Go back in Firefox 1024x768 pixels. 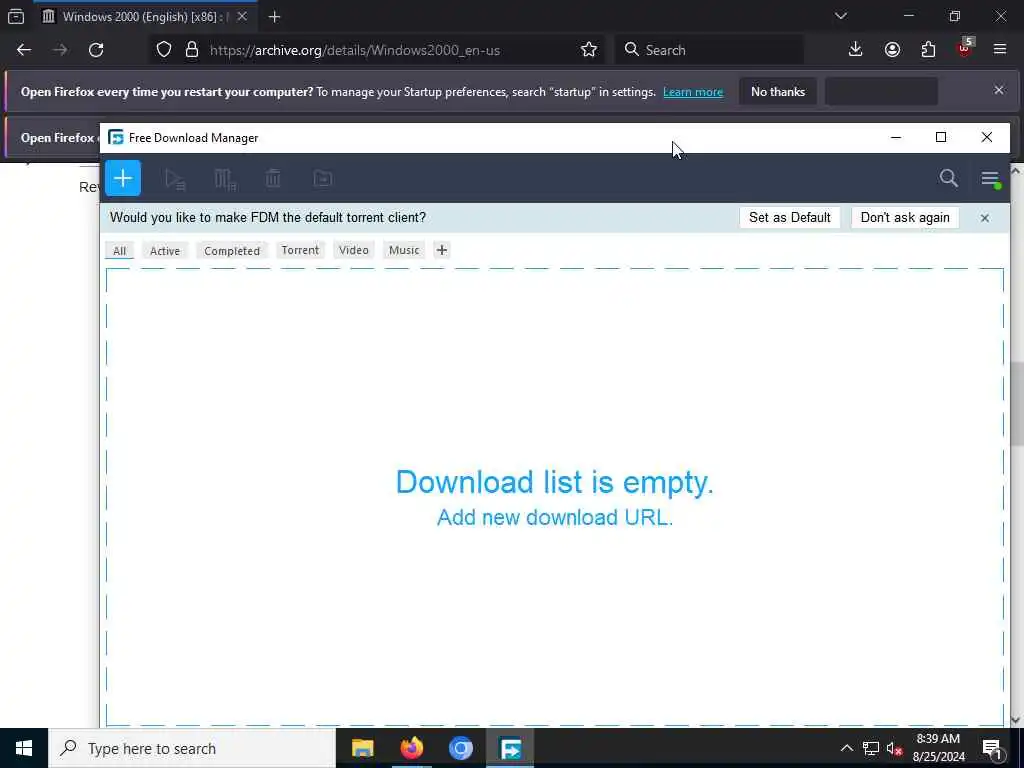pos(24,50)
